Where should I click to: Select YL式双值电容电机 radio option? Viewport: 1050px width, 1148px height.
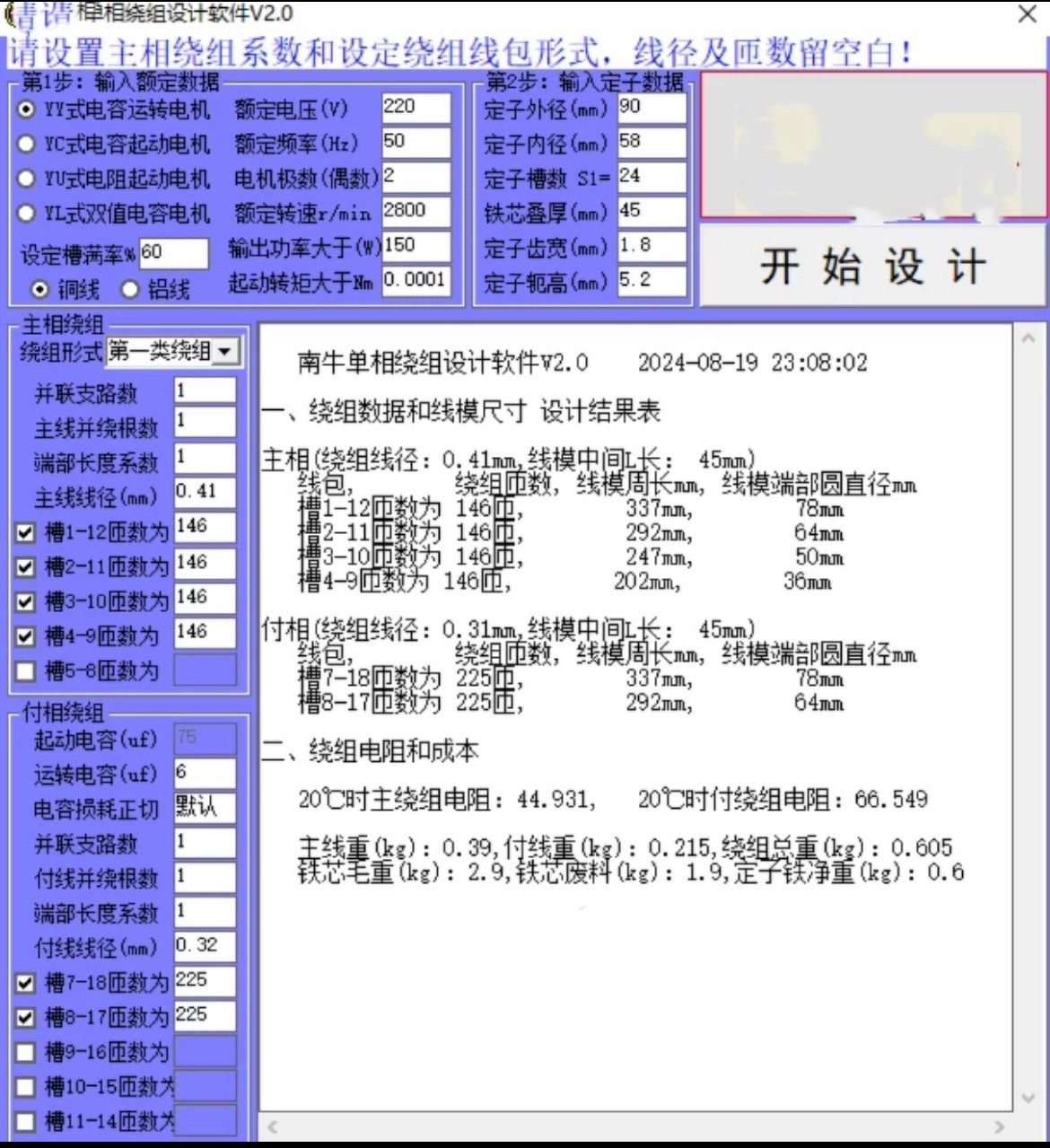pyautogui.click(x=26, y=214)
